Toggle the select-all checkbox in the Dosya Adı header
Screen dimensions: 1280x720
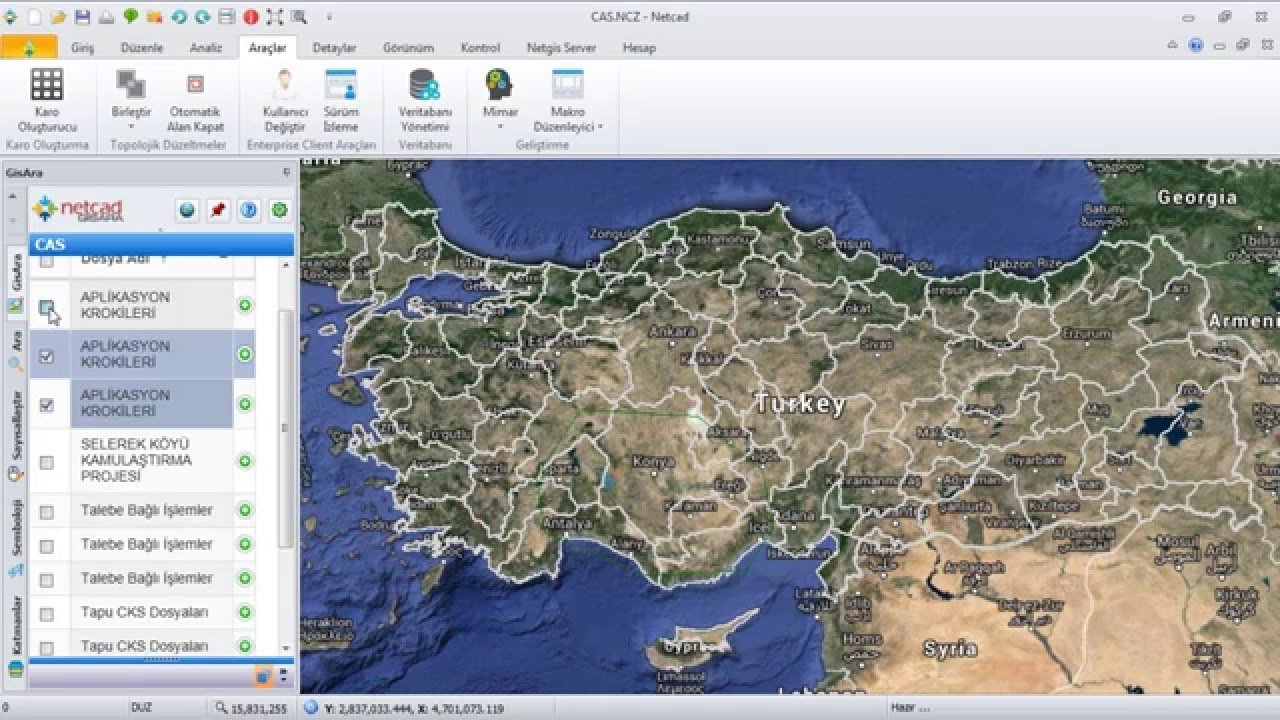47,261
